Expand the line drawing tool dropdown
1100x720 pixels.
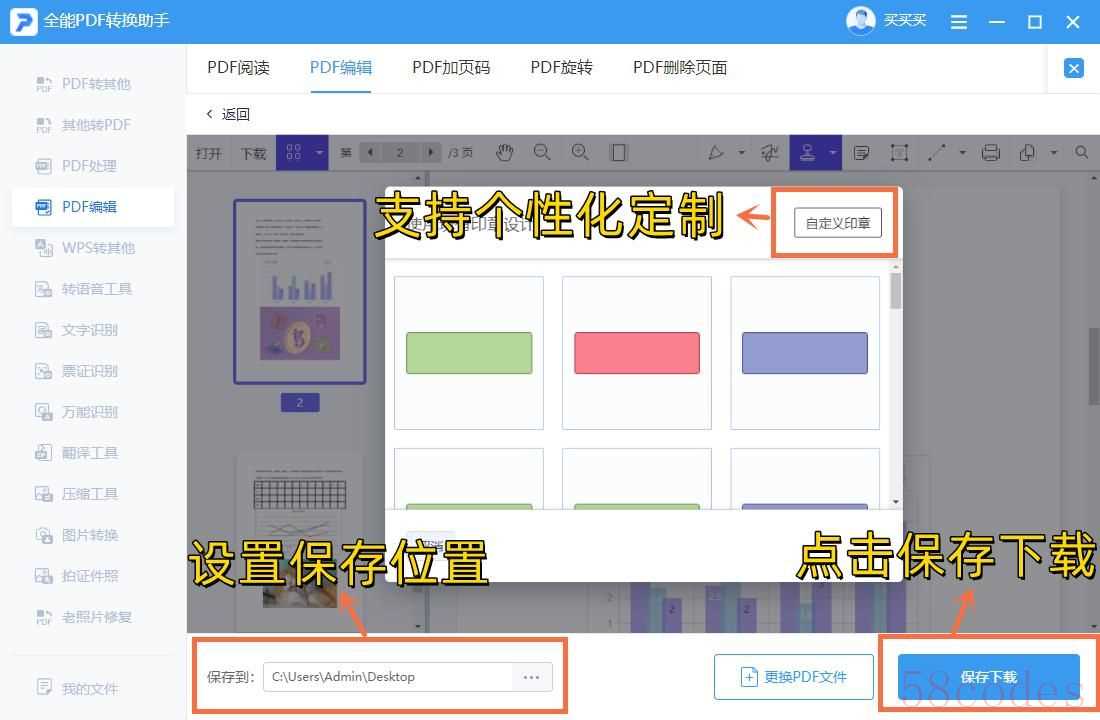tap(962, 153)
